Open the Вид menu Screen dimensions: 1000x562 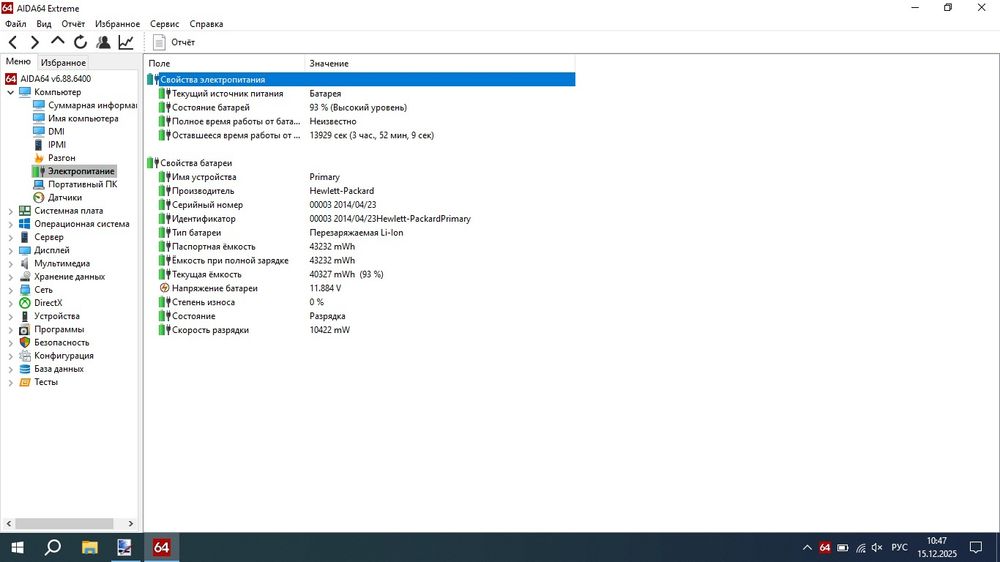[x=43, y=24]
